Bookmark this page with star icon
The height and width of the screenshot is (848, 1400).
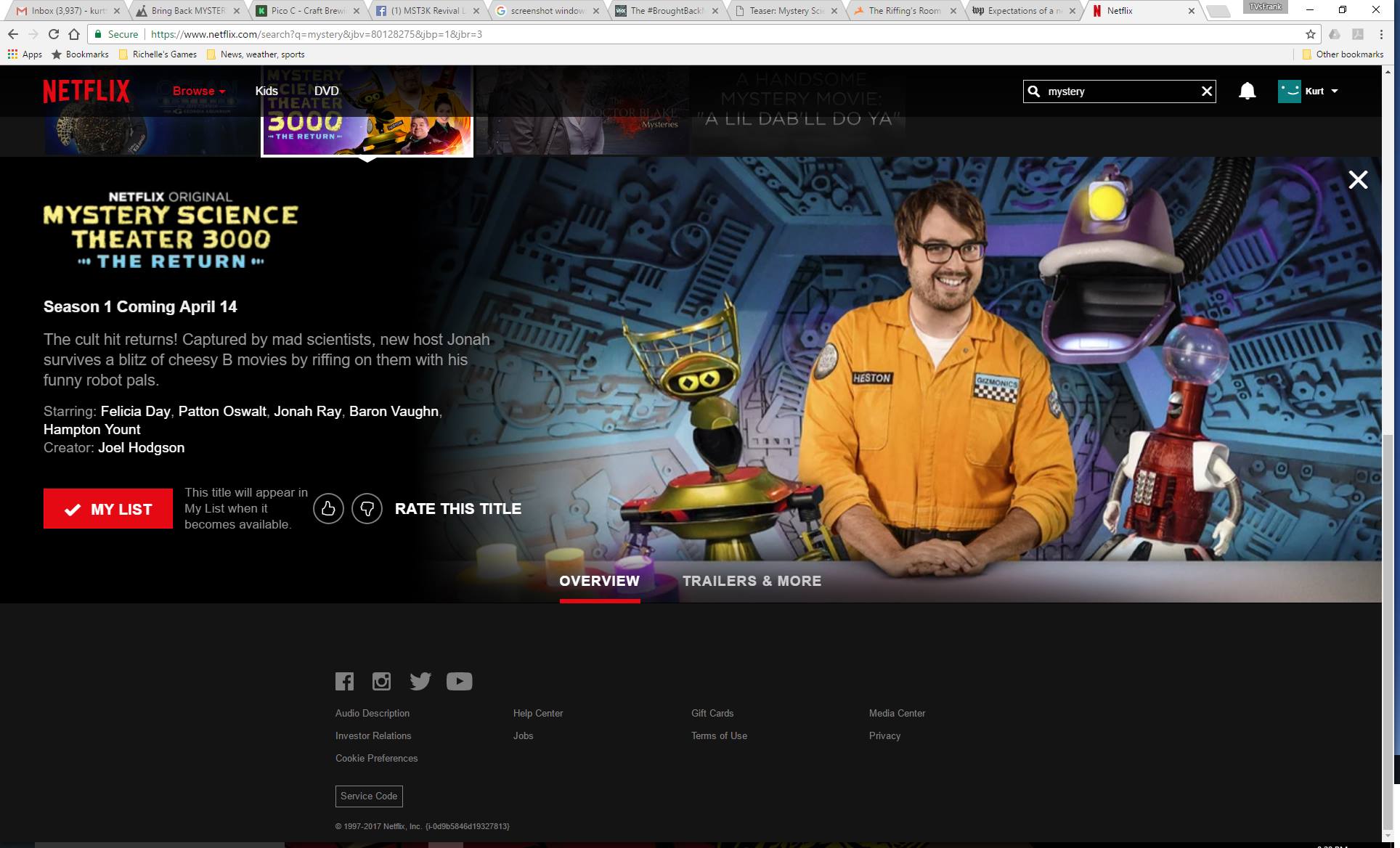click(1310, 34)
